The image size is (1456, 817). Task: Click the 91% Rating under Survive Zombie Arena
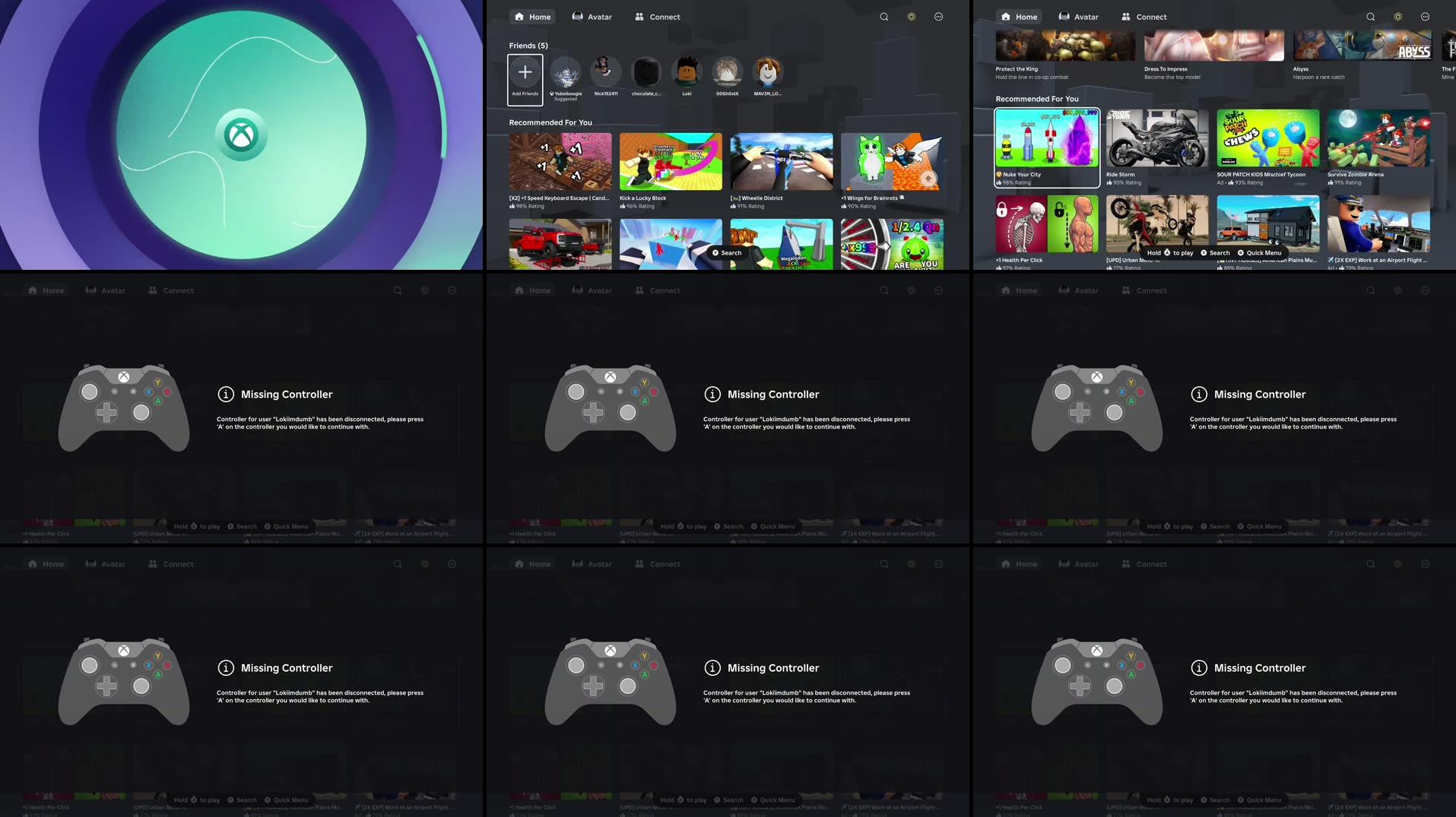click(1344, 182)
